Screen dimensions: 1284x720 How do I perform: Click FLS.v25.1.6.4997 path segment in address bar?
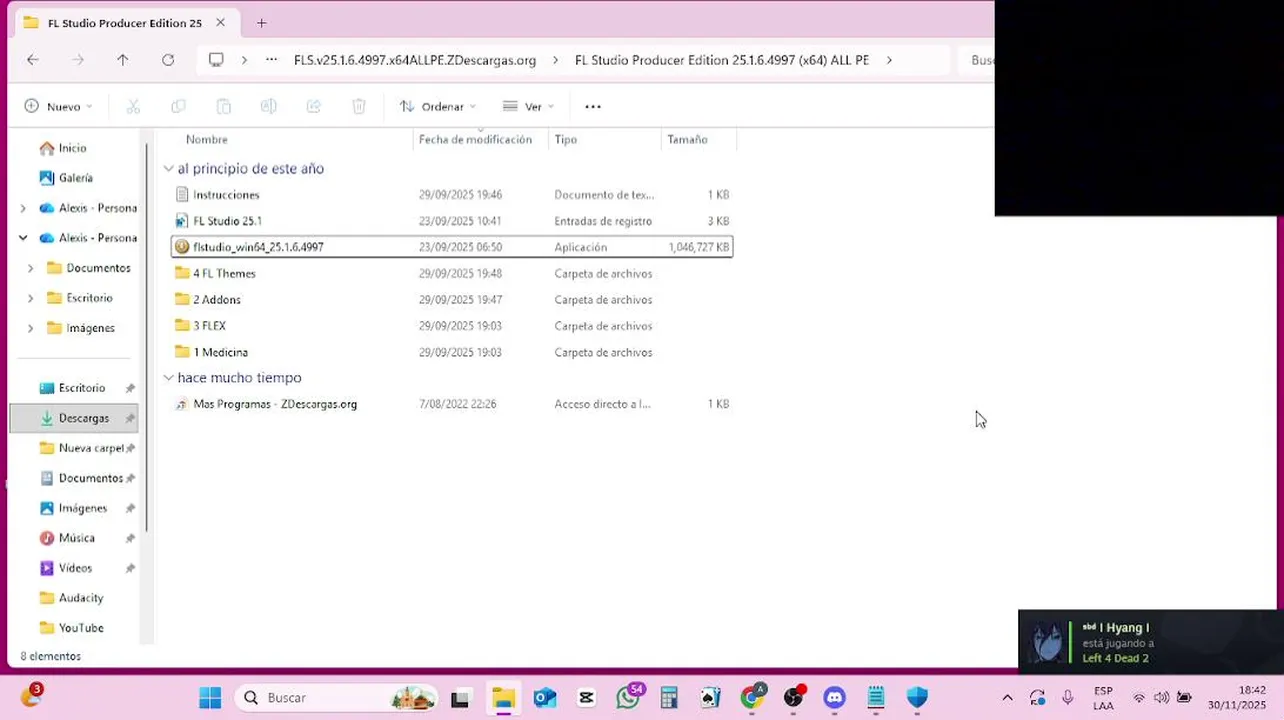coord(415,60)
